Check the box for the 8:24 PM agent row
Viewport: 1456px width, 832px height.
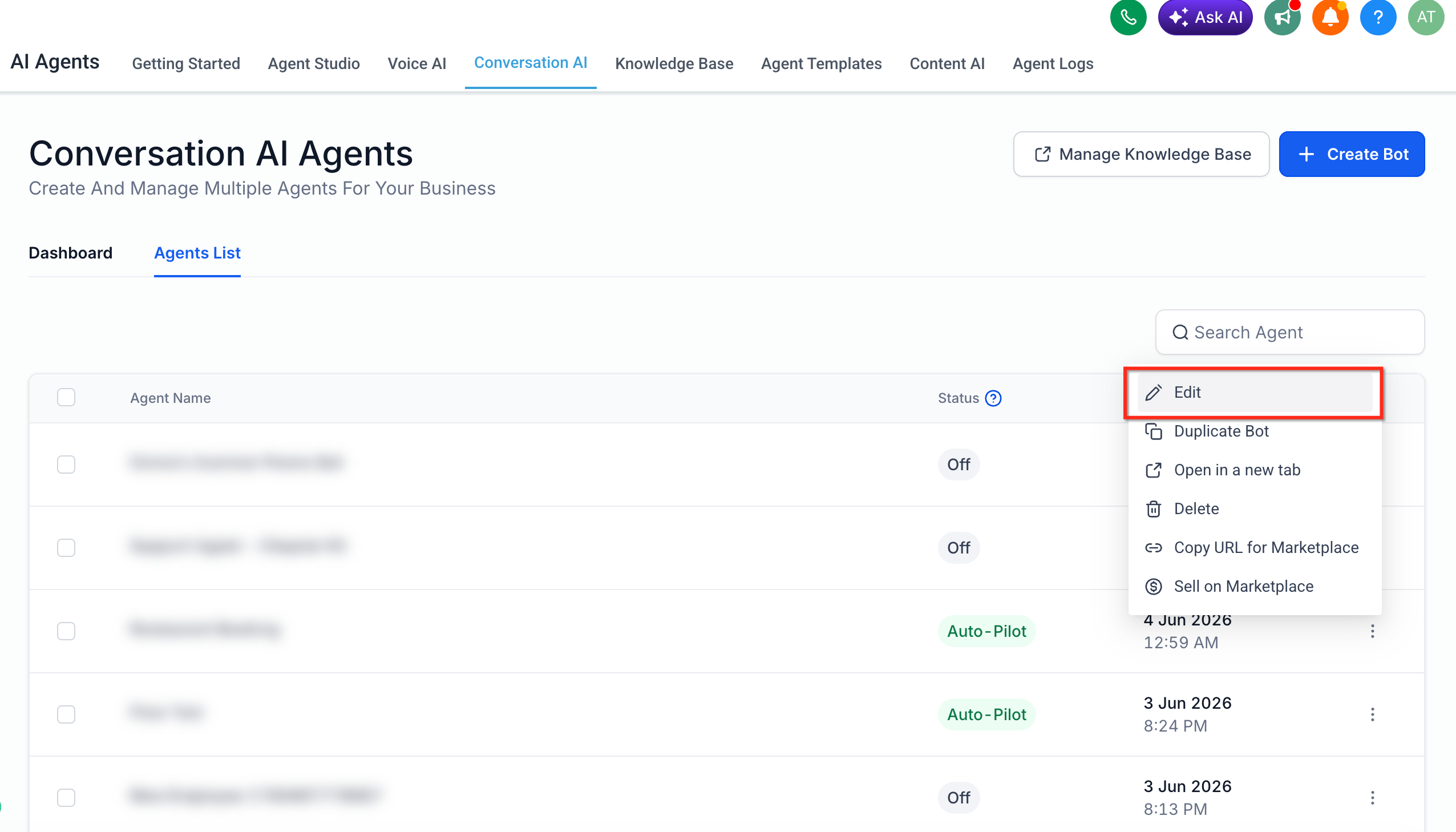point(66,715)
